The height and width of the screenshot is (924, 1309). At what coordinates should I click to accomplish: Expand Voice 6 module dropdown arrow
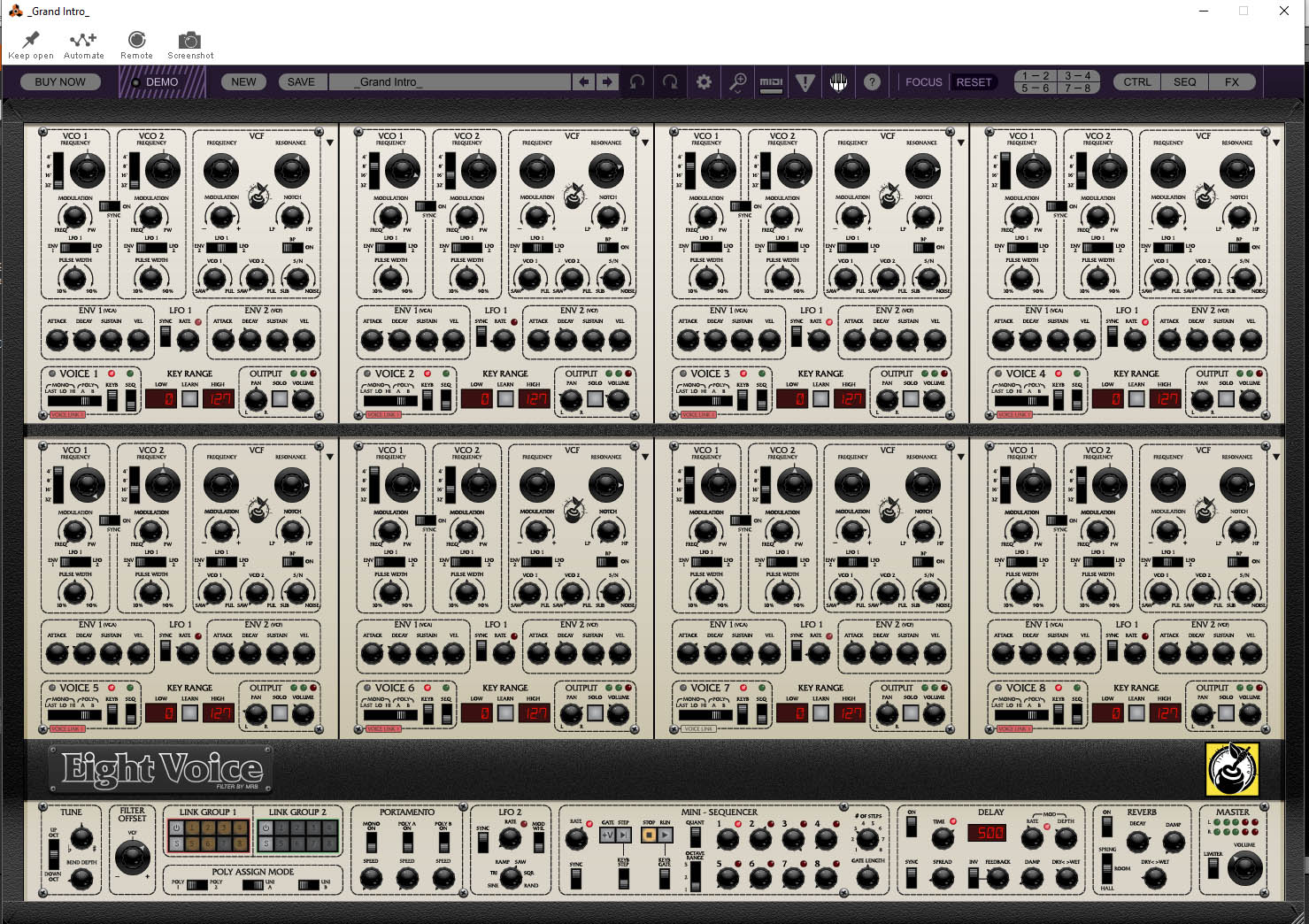click(645, 457)
